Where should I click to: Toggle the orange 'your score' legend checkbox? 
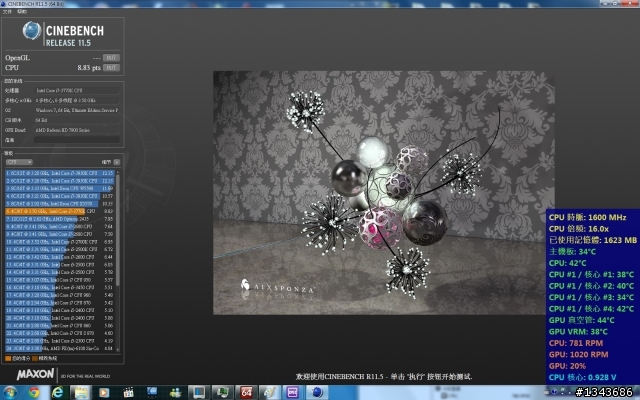[8, 358]
